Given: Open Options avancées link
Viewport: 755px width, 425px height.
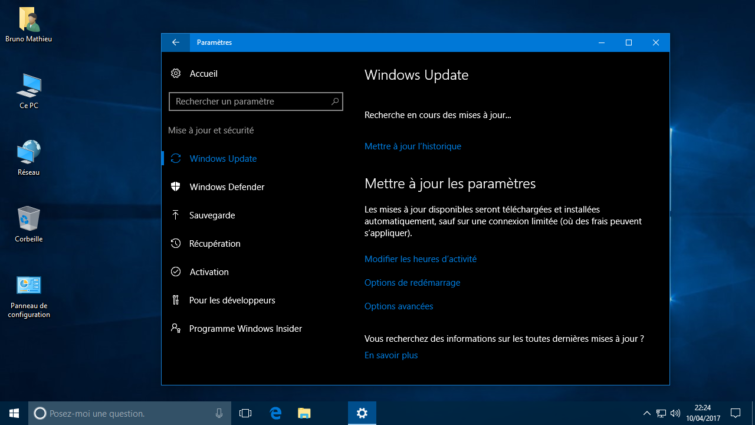Looking at the screenshot, I should point(399,306).
